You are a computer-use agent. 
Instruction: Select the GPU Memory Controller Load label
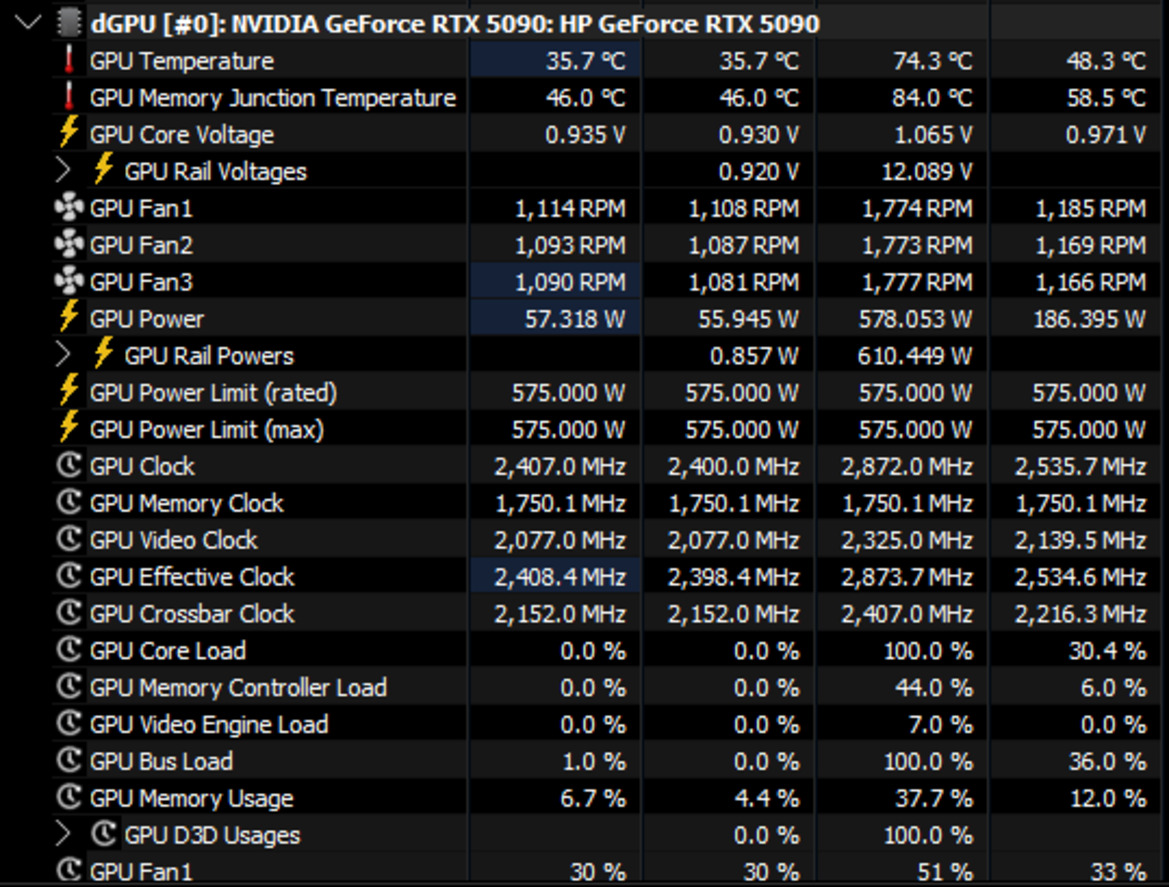239,687
